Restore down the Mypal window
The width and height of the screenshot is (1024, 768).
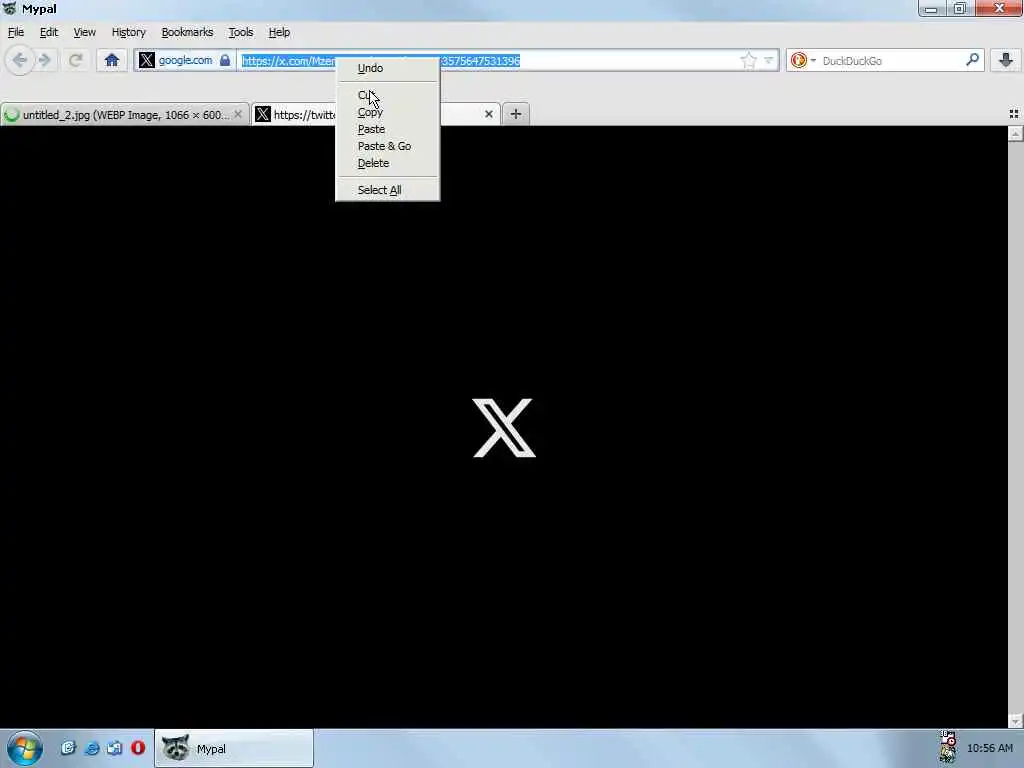click(x=959, y=8)
